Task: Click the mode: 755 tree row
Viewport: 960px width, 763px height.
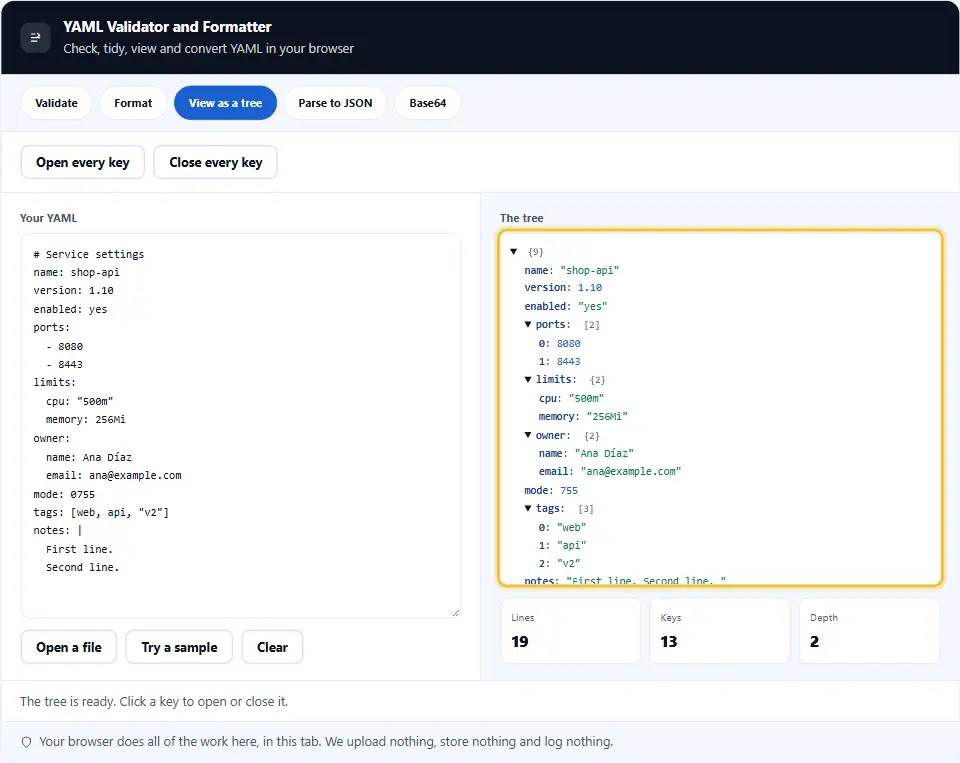Action: (551, 490)
